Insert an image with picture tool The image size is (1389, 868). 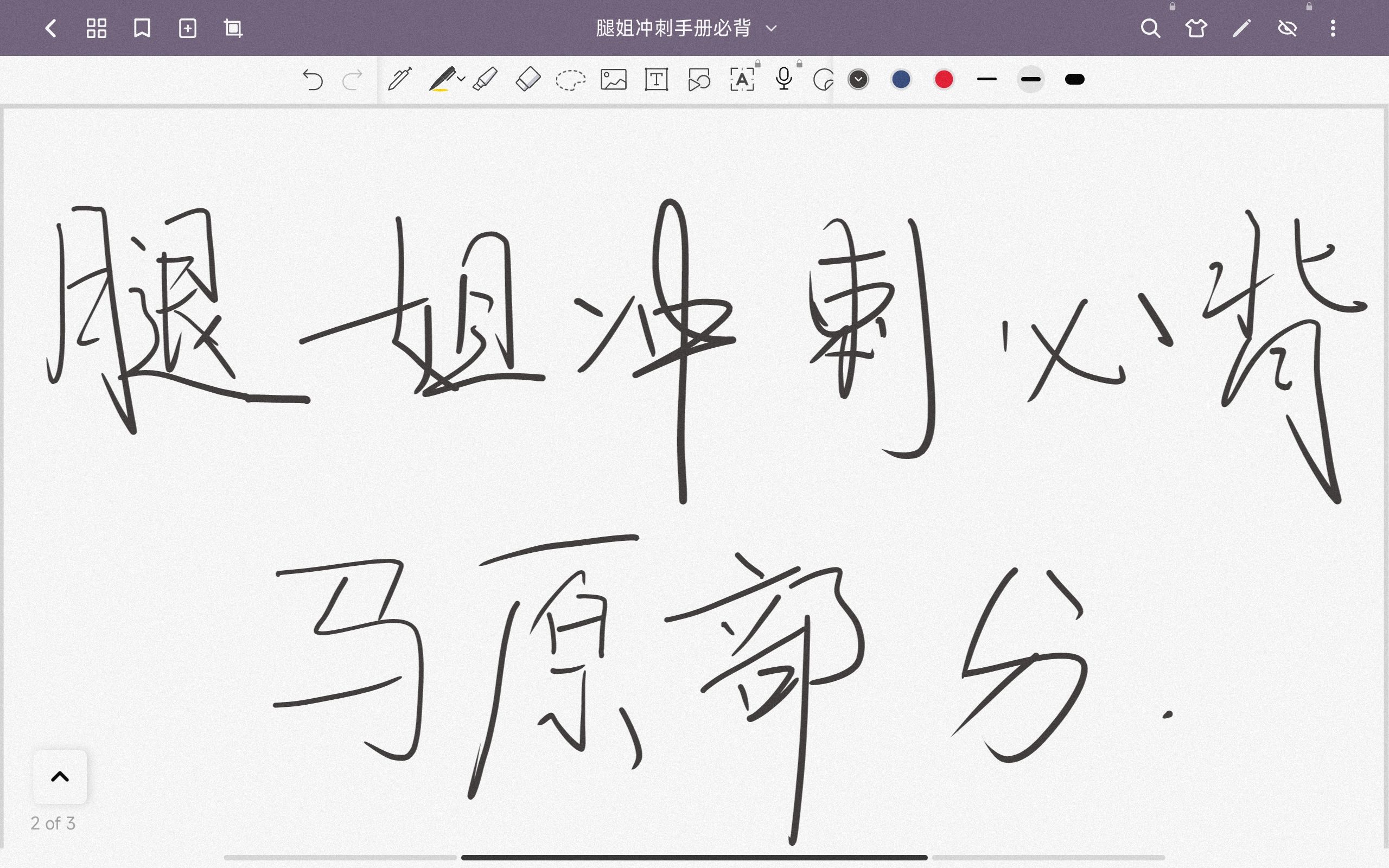point(614,79)
